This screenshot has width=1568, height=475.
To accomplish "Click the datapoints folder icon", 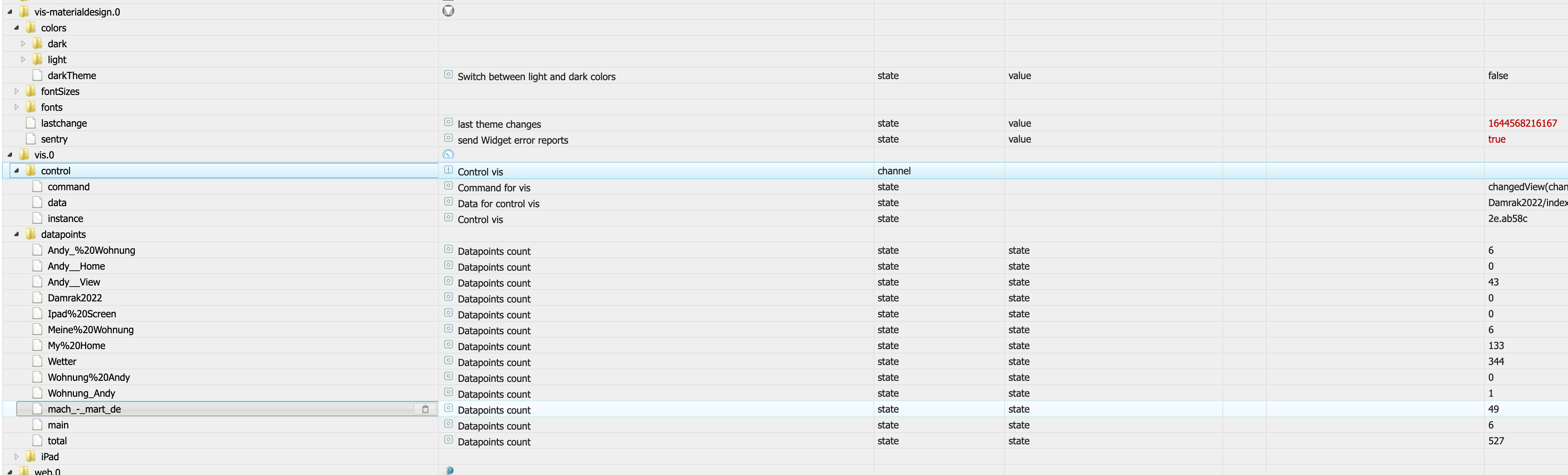I will [x=31, y=234].
